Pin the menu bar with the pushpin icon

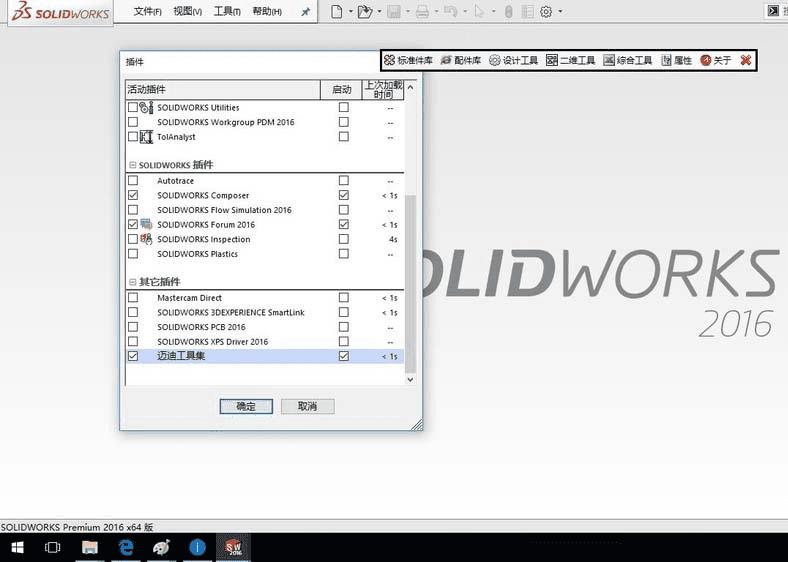tap(305, 12)
